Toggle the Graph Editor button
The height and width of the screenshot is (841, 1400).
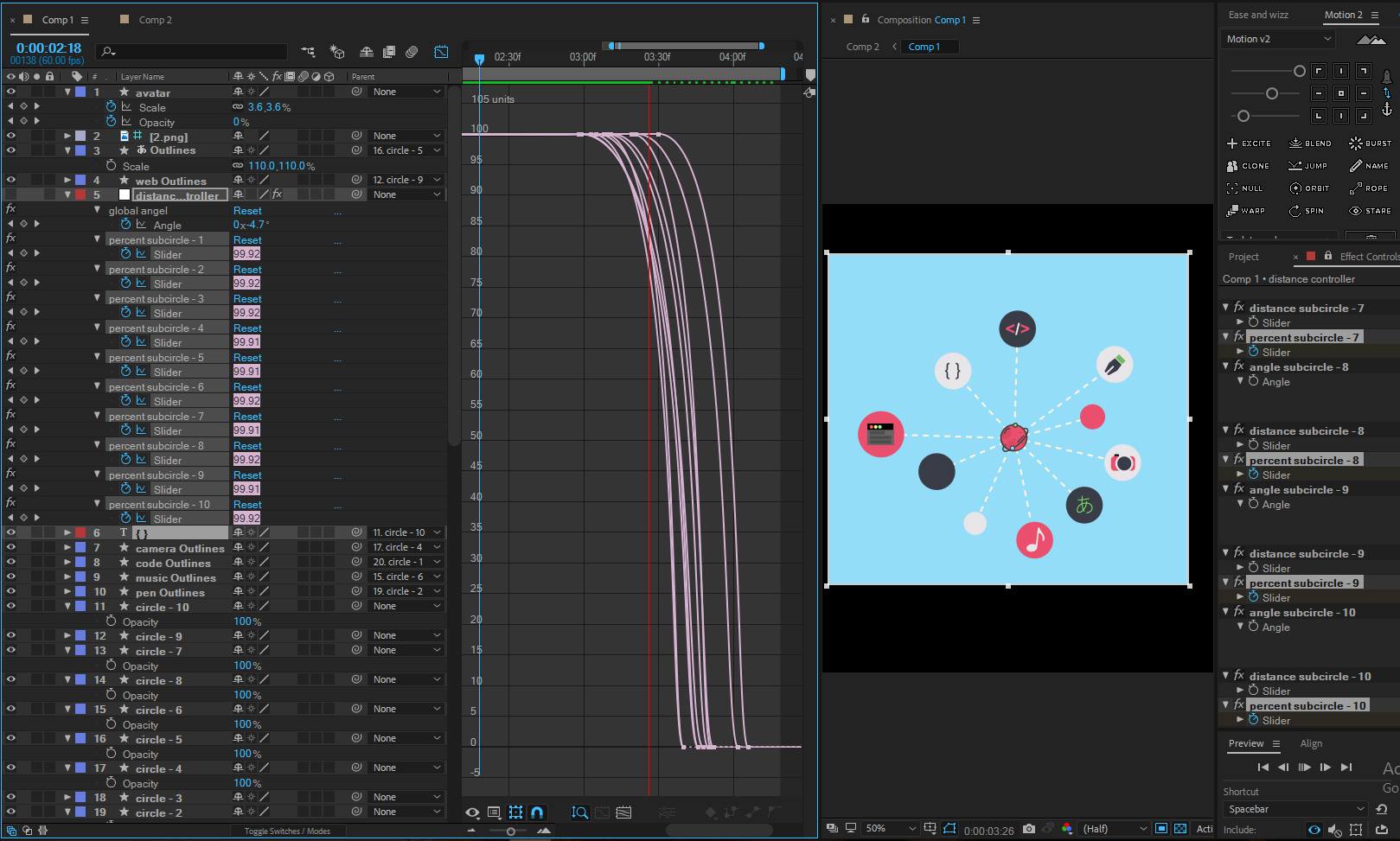click(x=441, y=52)
